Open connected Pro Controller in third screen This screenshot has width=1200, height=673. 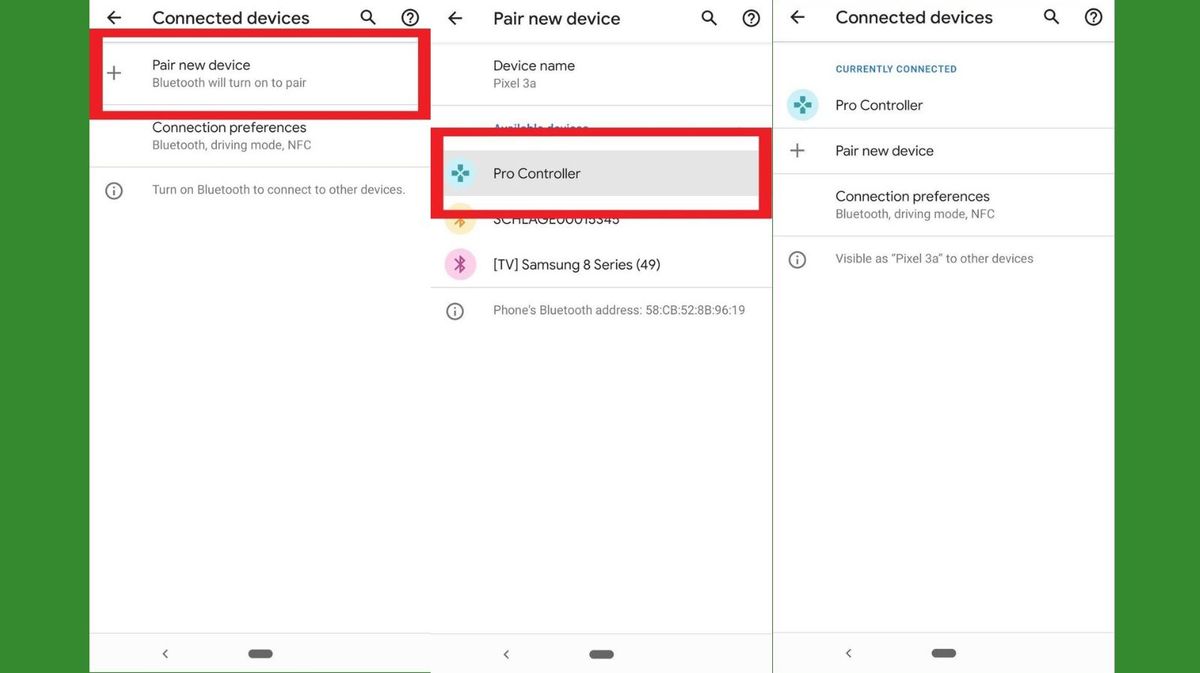[943, 105]
